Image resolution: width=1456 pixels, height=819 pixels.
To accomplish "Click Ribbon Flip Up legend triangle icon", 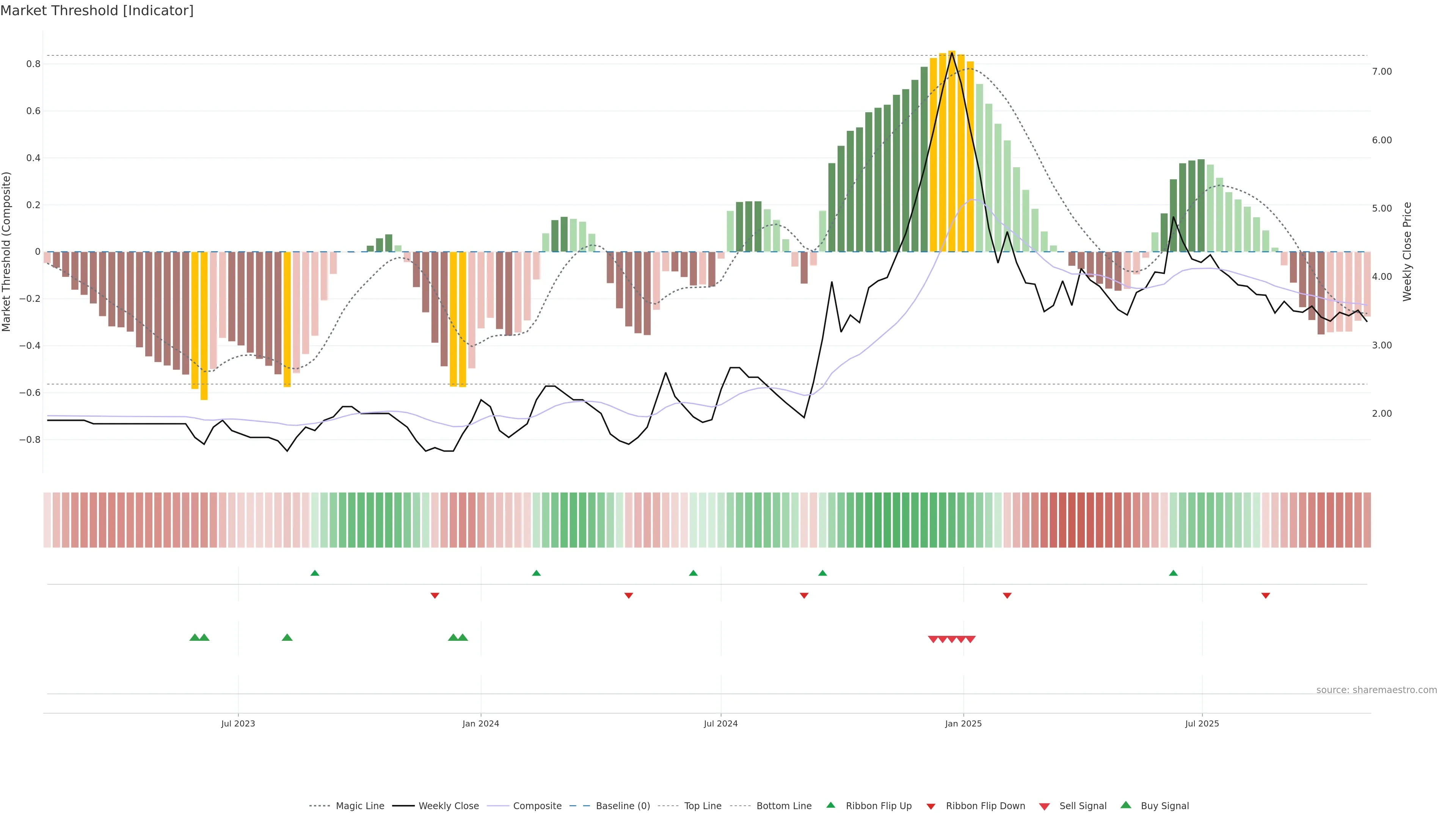I will [830, 805].
